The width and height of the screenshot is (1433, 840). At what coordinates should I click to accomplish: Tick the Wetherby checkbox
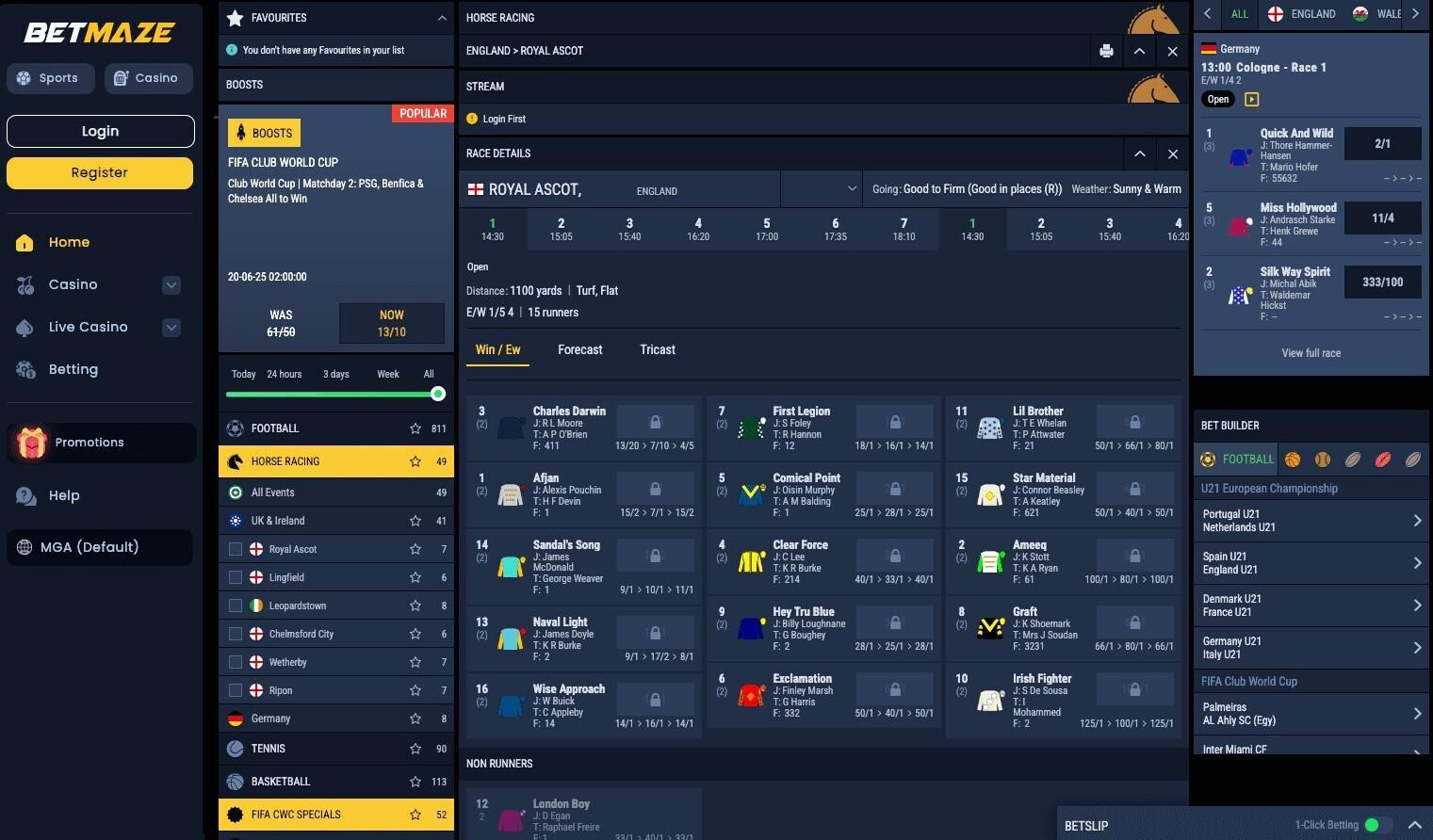coord(236,662)
